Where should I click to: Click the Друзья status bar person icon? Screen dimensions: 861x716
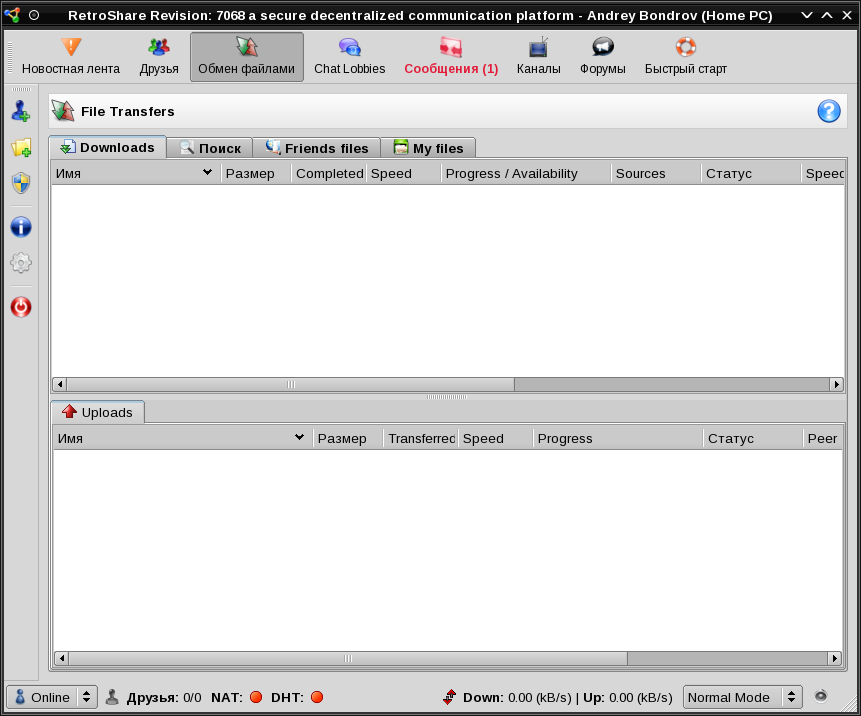pos(113,697)
